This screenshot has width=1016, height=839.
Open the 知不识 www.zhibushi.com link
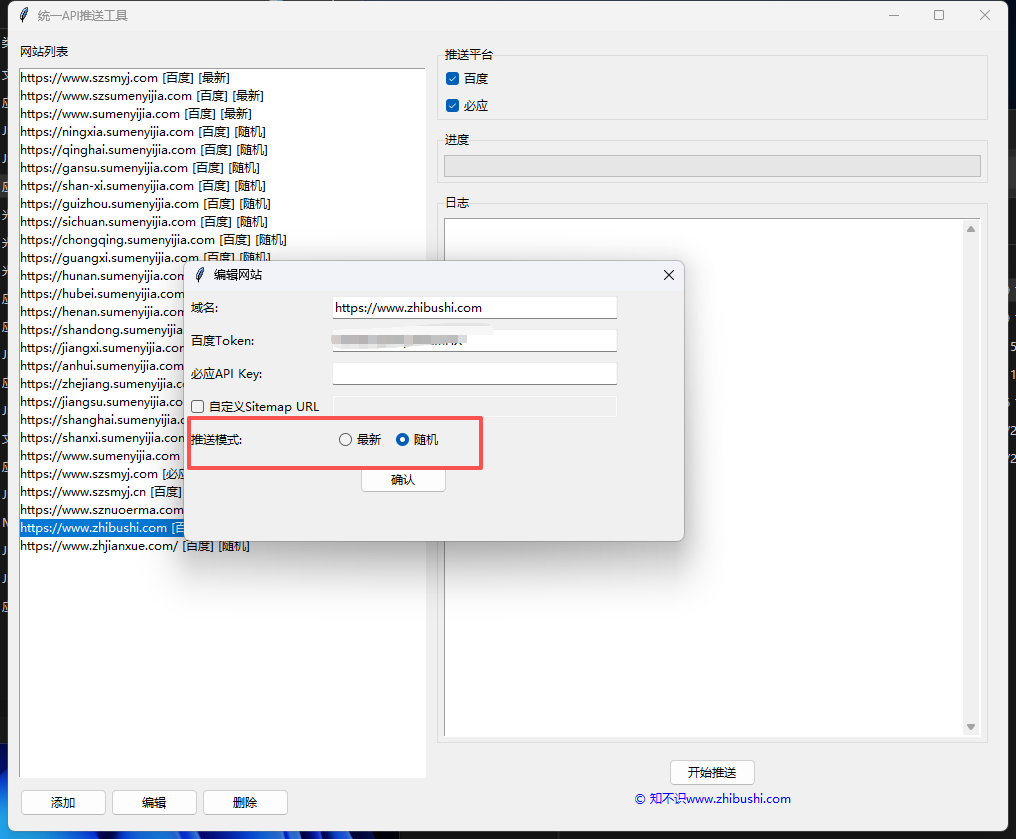tap(712, 799)
